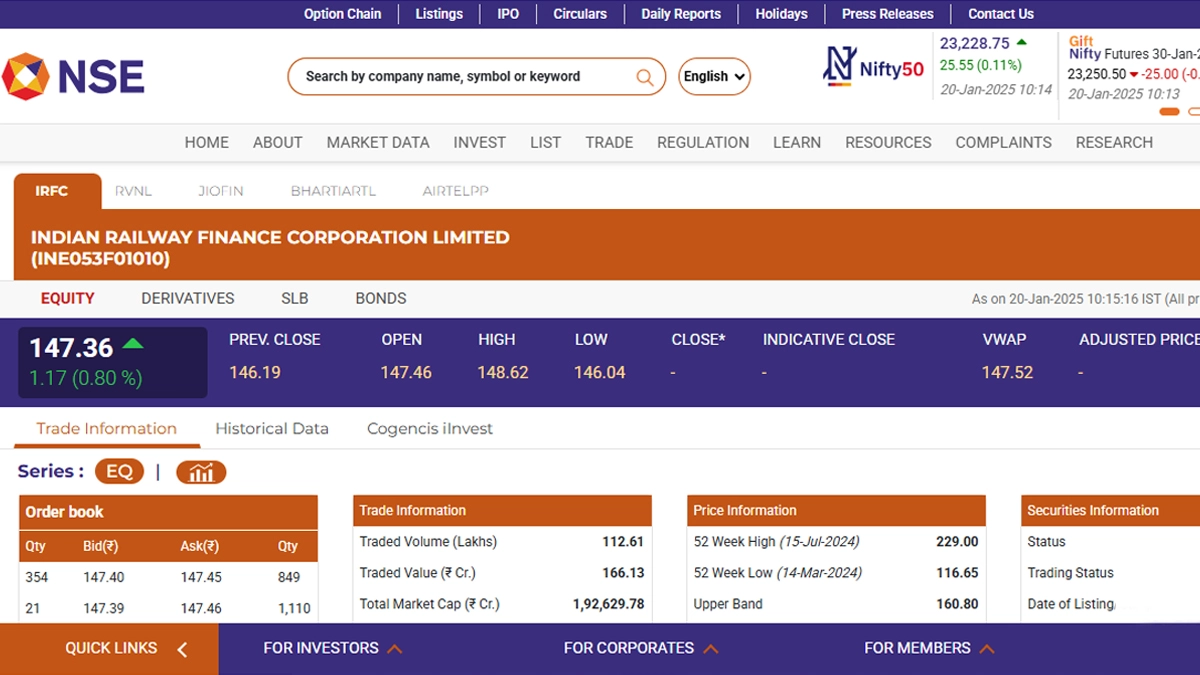Image resolution: width=1200 pixels, height=675 pixels.
Task: Click the search magnifier icon
Action: click(x=645, y=77)
